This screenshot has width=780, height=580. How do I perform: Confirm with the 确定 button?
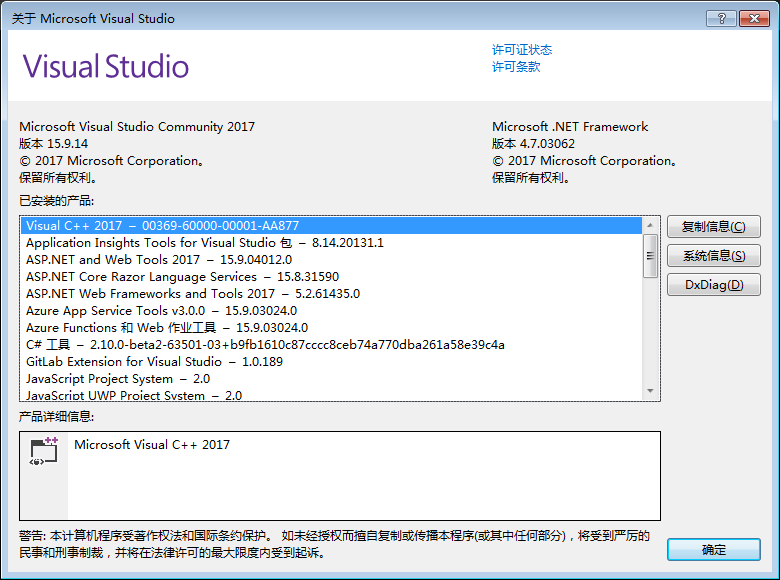pos(713,550)
